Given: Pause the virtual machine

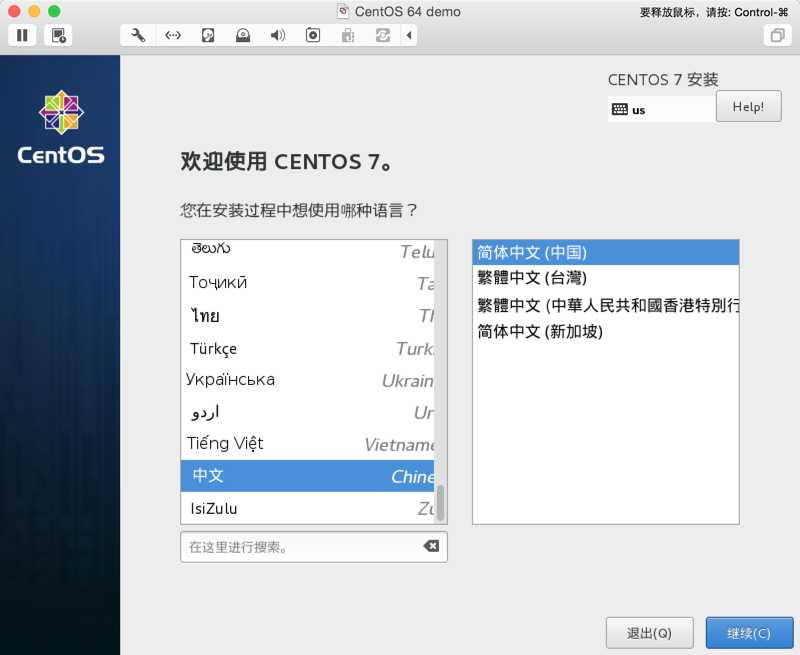Looking at the screenshot, I should pyautogui.click(x=22, y=35).
